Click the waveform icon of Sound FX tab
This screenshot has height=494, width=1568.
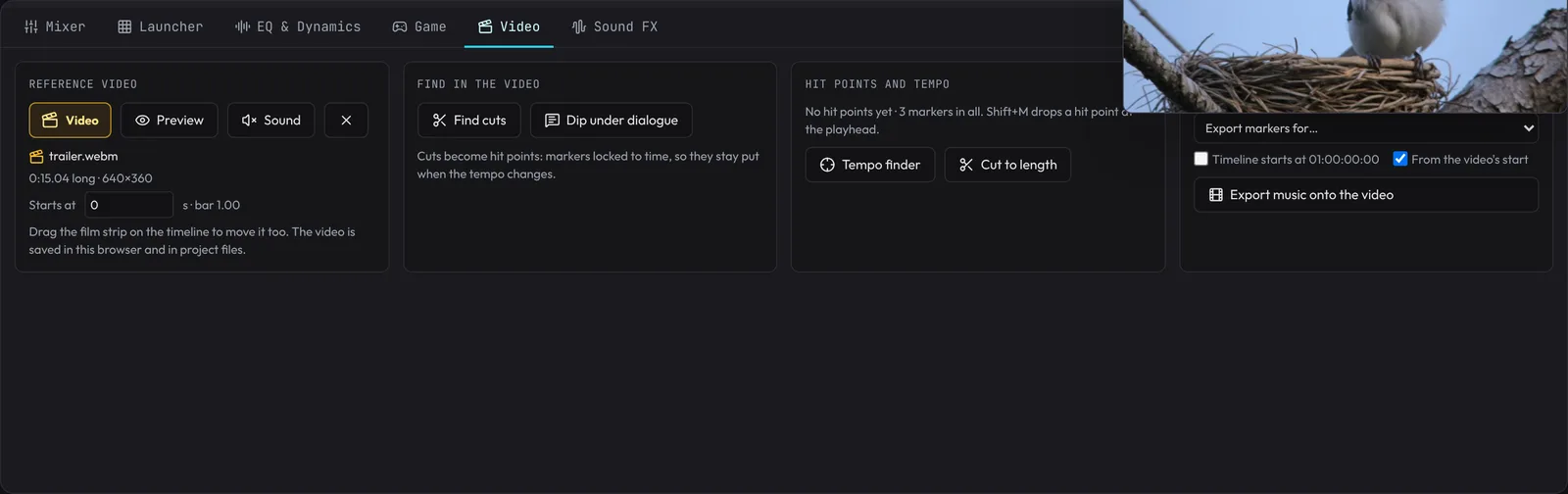tap(579, 26)
